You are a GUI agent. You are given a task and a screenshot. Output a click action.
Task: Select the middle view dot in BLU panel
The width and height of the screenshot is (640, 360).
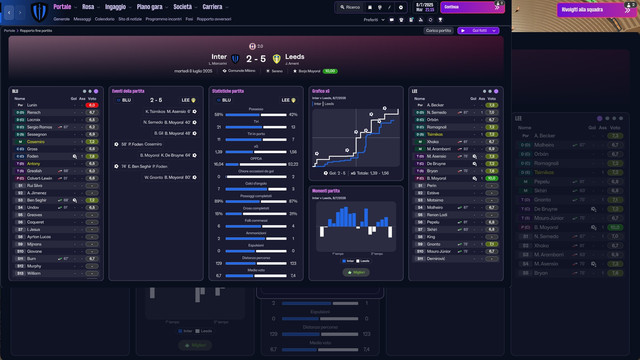click(90, 91)
